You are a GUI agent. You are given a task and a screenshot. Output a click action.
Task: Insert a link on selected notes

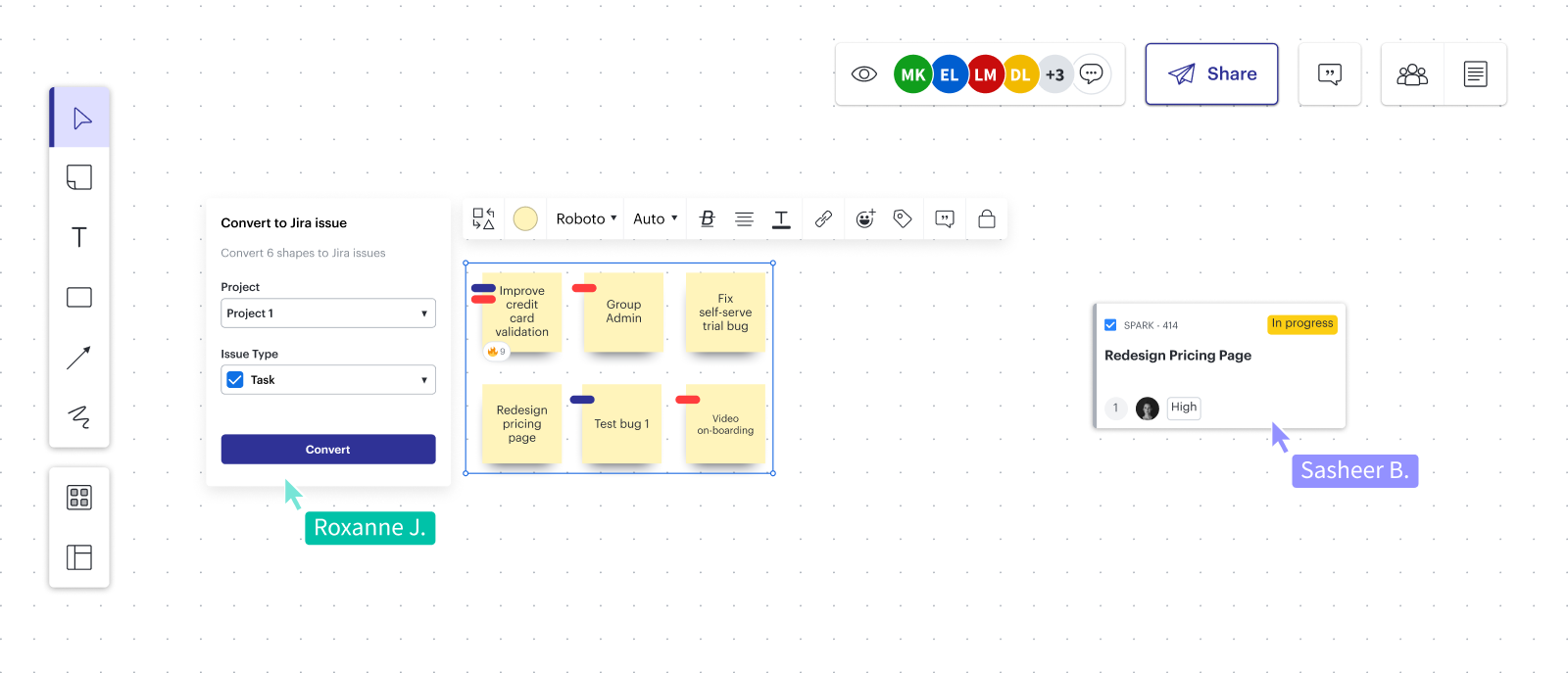tap(823, 218)
